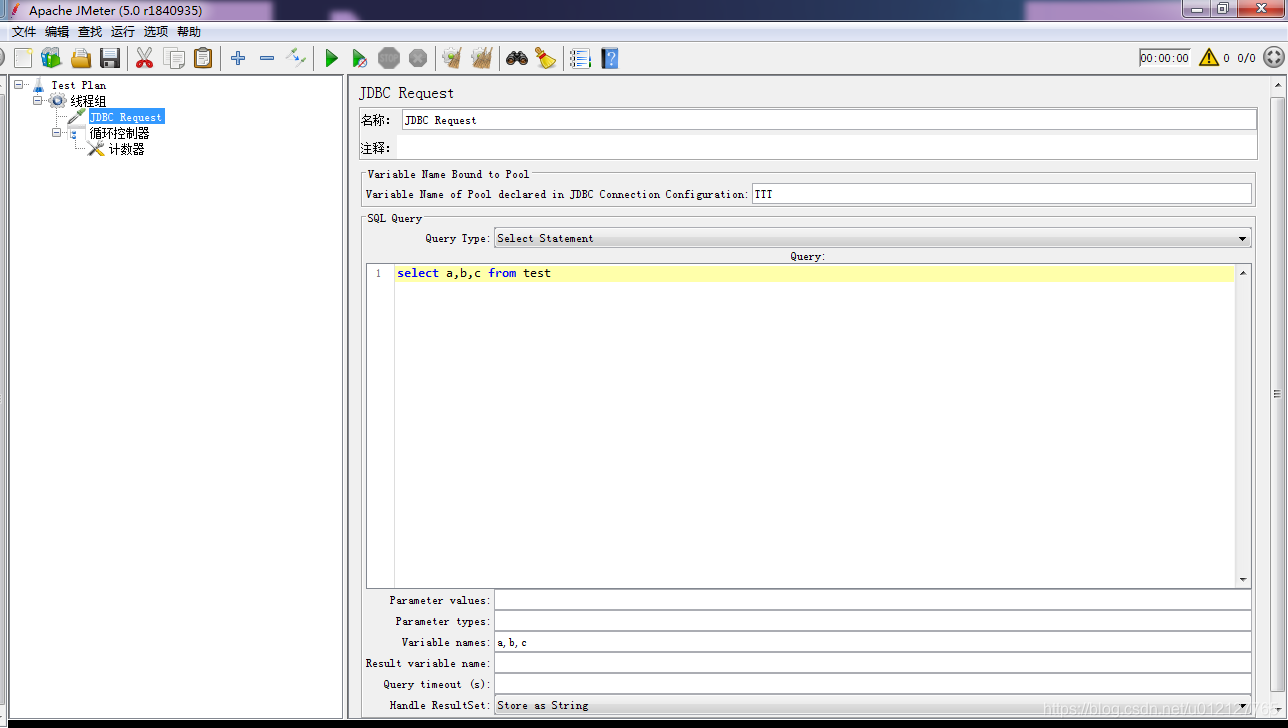Screen dimensions: 1288x728
Task: Select 线程组 in the tree
Action: (x=88, y=101)
